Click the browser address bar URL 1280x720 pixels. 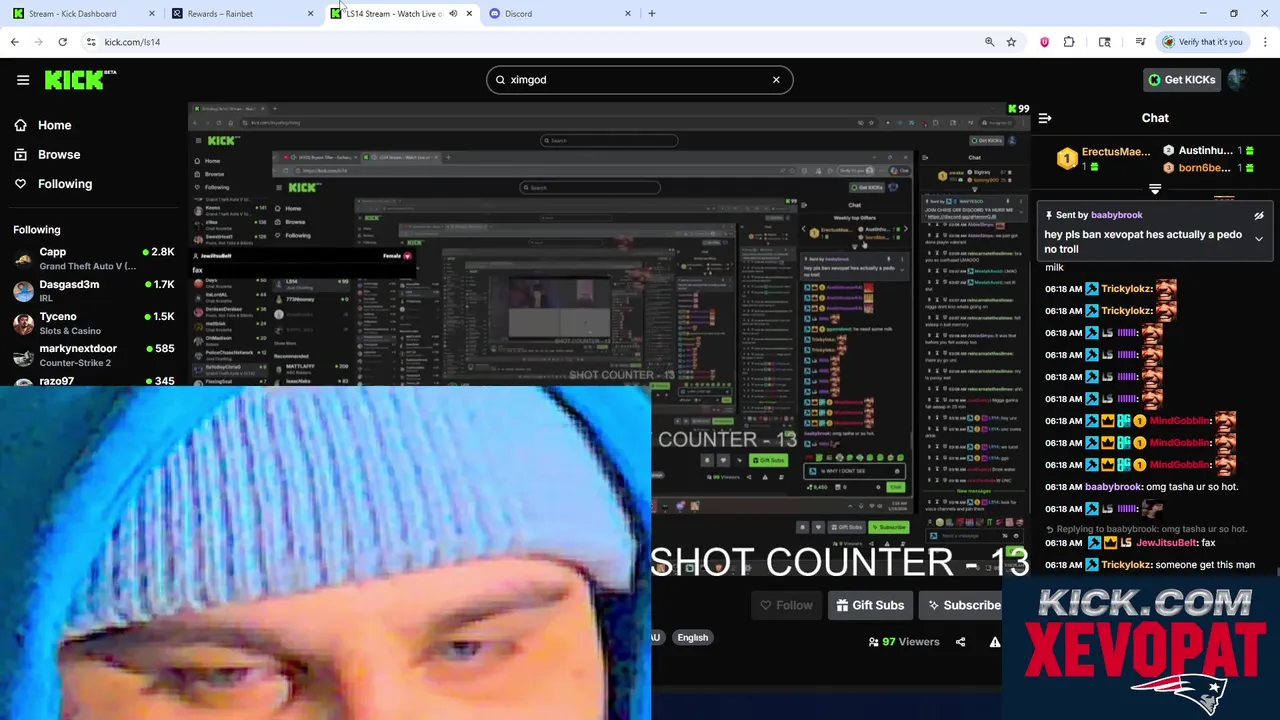click(x=132, y=42)
